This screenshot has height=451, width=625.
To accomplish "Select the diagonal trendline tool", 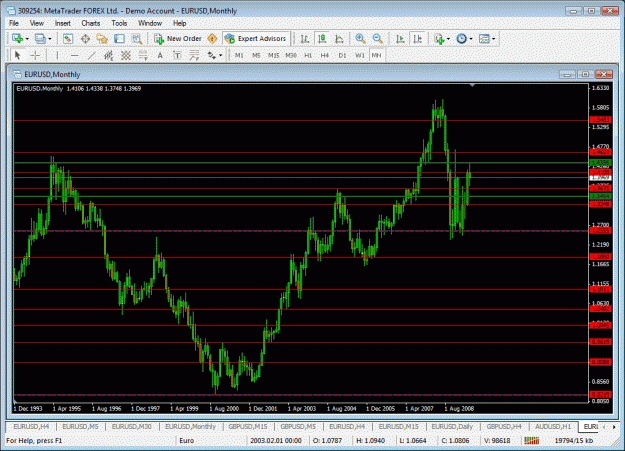I will click(92, 55).
